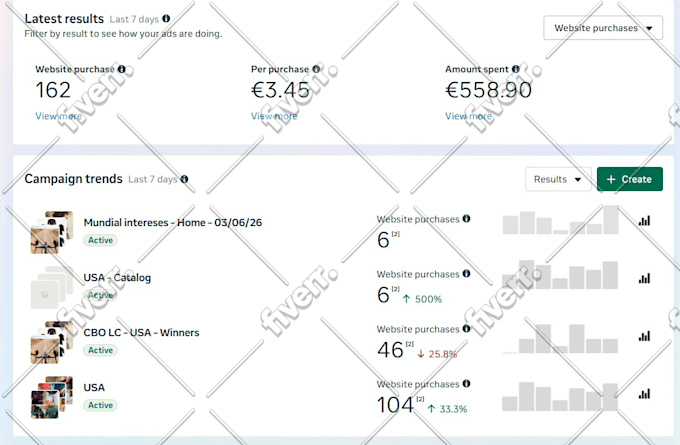Click info icon on USA campaign Website purchases
The width and height of the screenshot is (680, 445).
click(x=466, y=384)
